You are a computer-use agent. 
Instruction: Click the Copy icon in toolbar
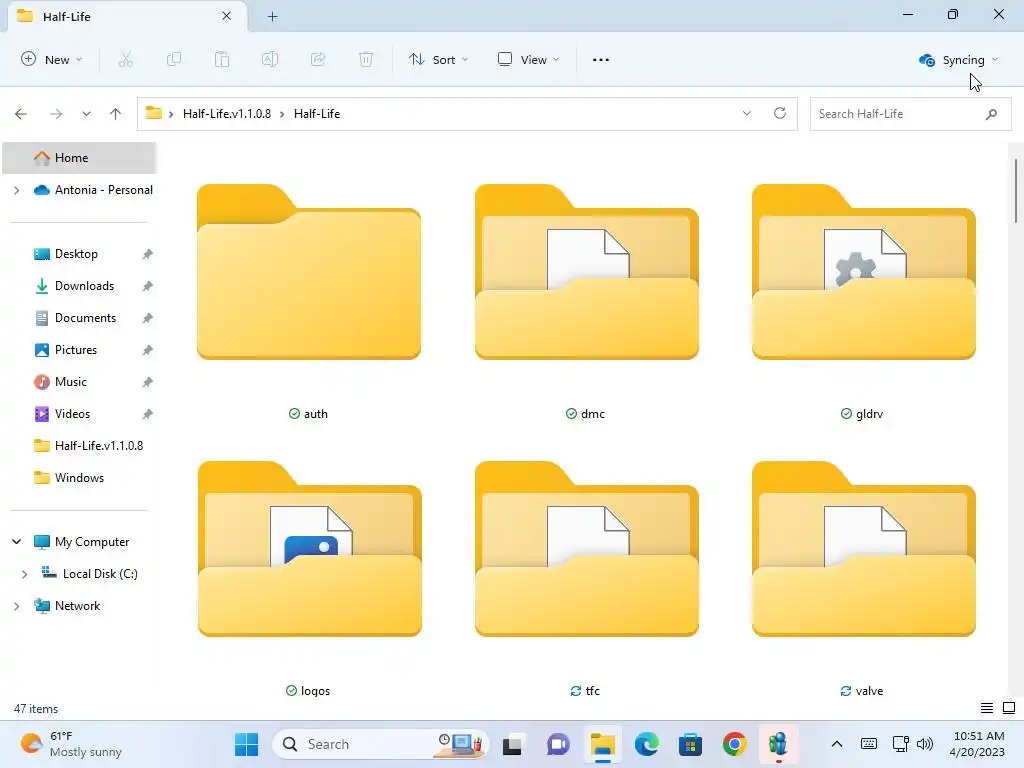pos(174,59)
